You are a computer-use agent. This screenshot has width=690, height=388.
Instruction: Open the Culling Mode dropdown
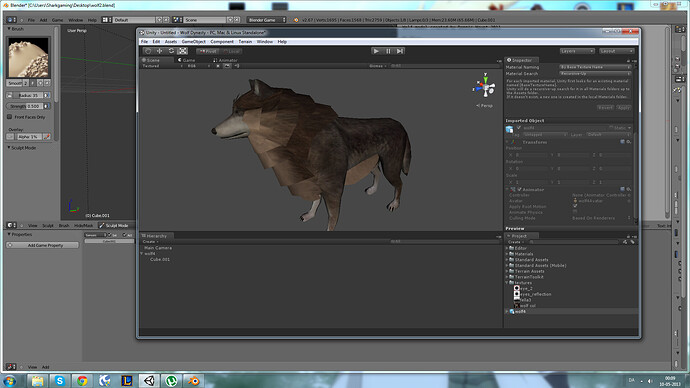click(600, 218)
